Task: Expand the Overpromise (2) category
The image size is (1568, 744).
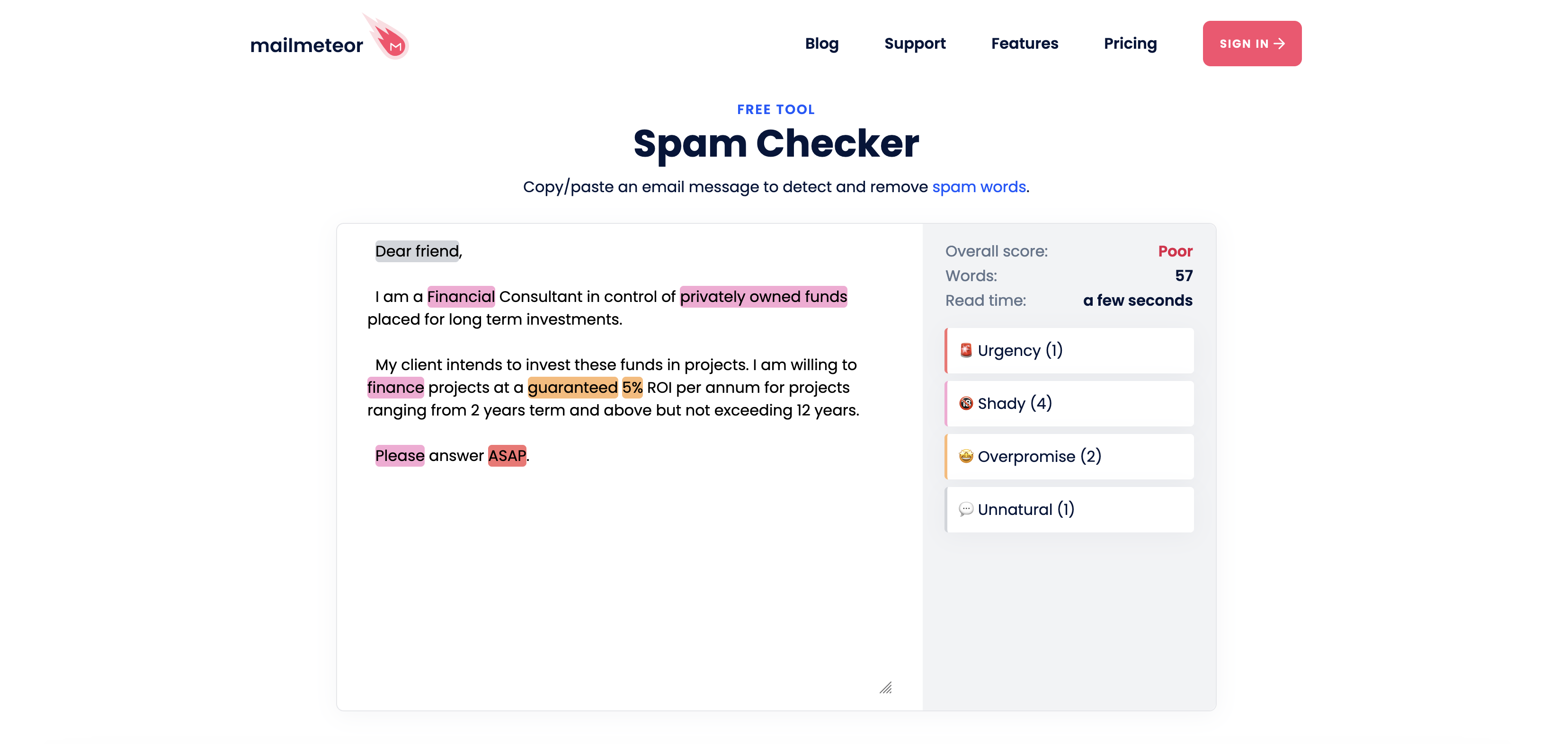Action: click(1069, 456)
